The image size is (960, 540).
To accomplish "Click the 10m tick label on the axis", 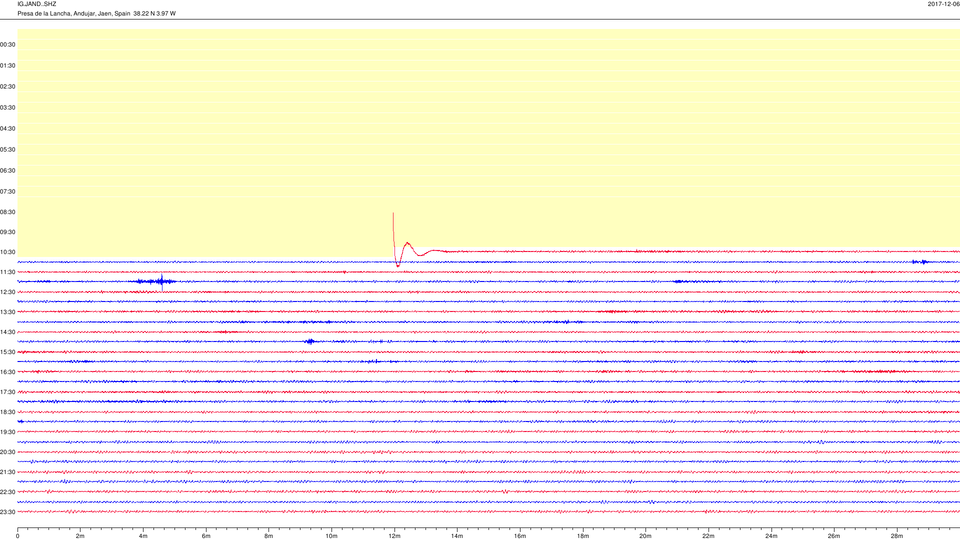I will [x=331, y=536].
